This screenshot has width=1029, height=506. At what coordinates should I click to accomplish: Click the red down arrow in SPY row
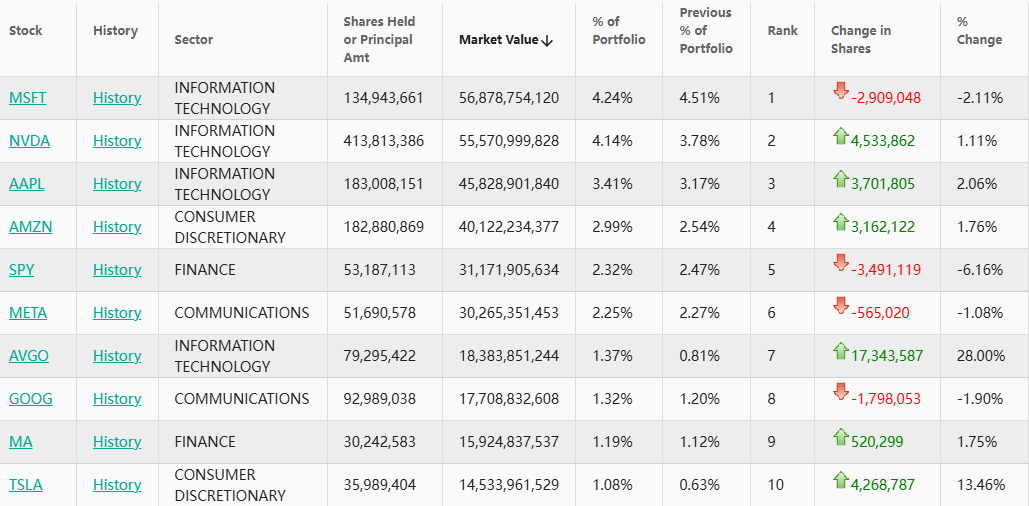(841, 263)
